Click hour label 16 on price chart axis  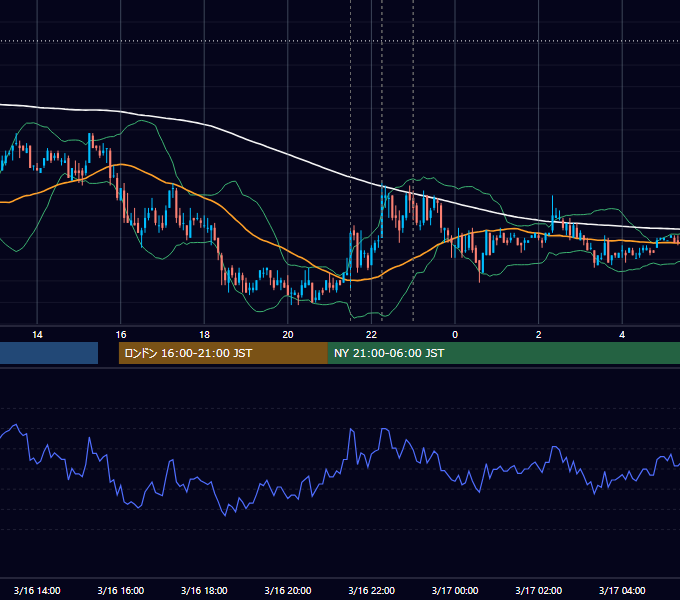tap(121, 335)
